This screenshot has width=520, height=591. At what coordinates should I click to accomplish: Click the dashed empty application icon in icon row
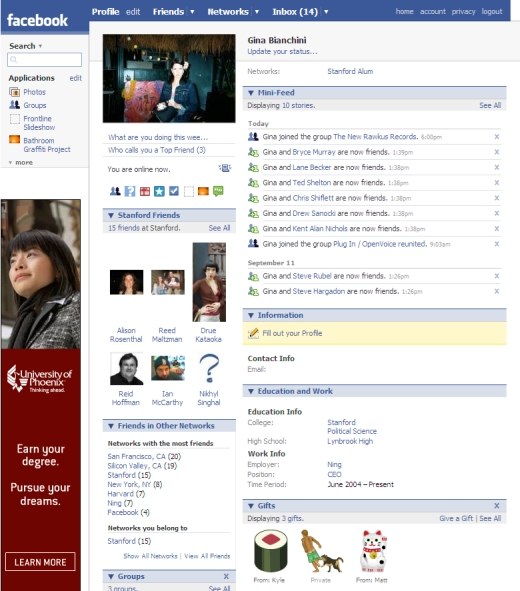click(189, 191)
